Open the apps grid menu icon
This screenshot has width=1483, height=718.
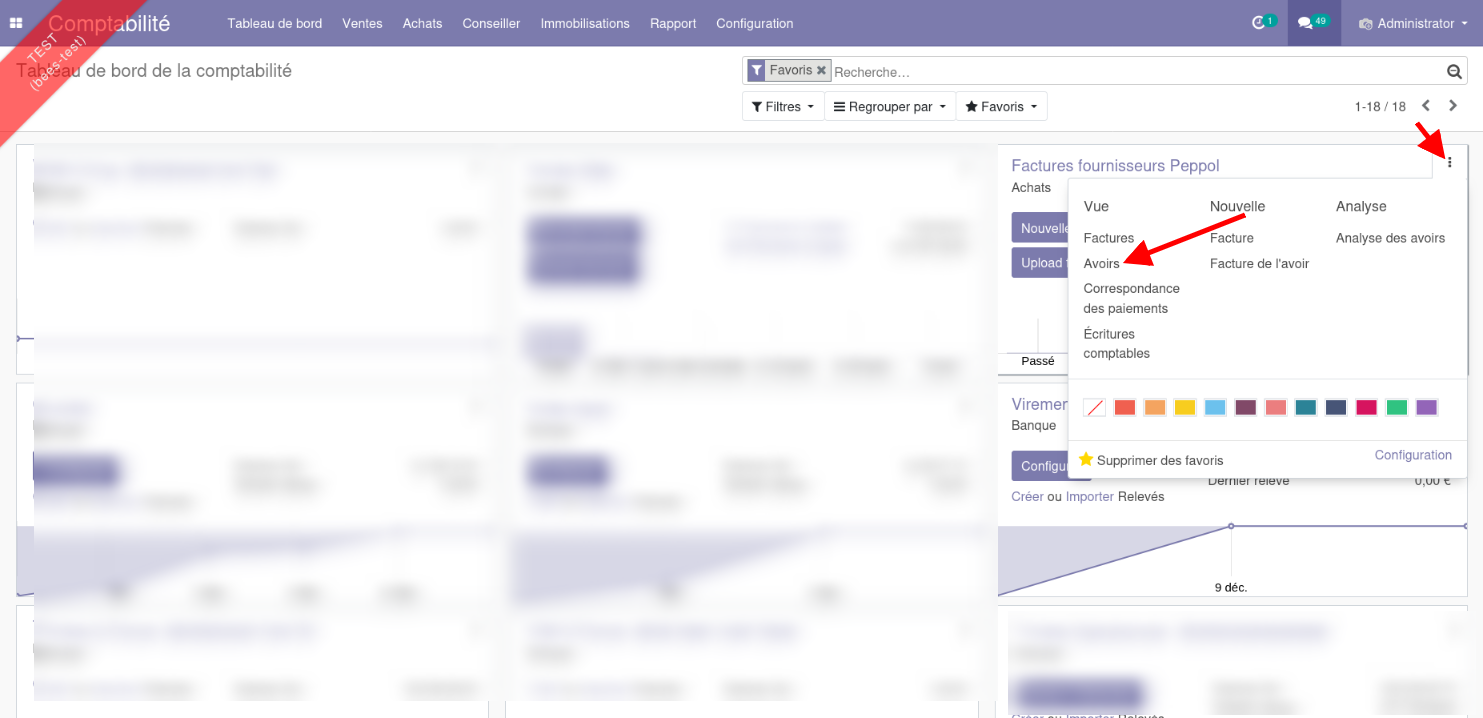16,23
